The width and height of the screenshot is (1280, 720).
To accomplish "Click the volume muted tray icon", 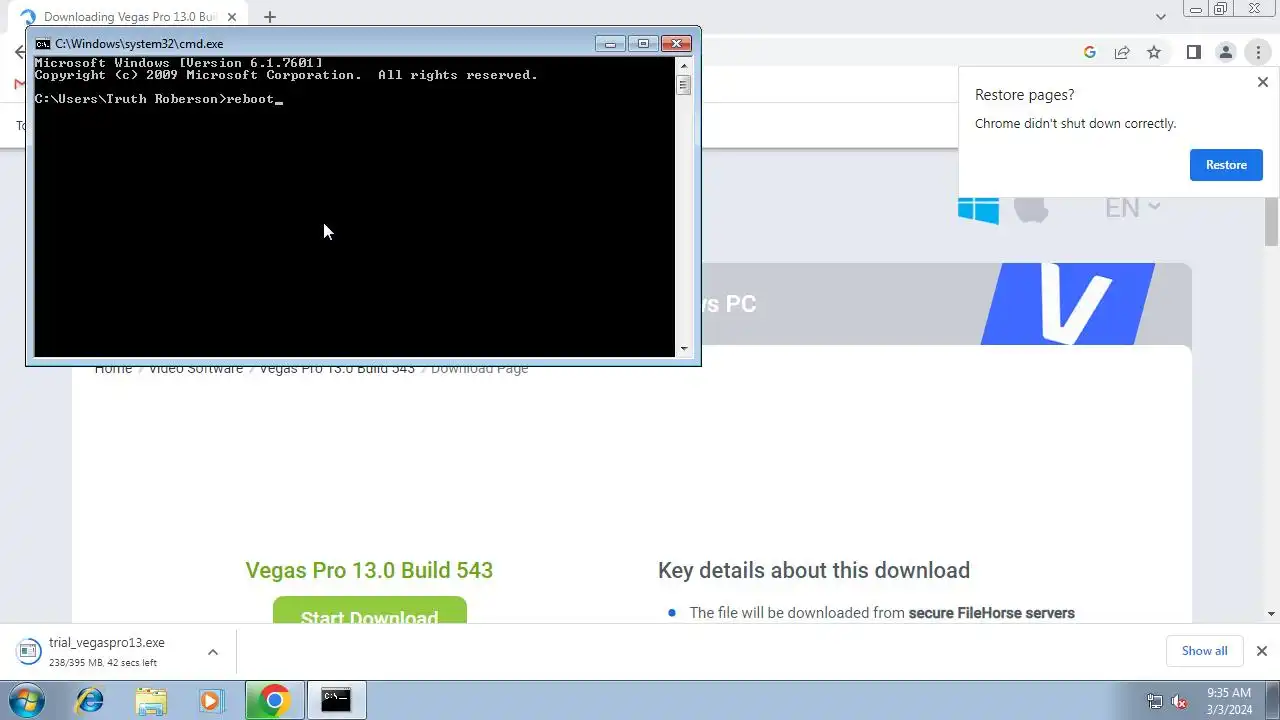I will point(1180,701).
